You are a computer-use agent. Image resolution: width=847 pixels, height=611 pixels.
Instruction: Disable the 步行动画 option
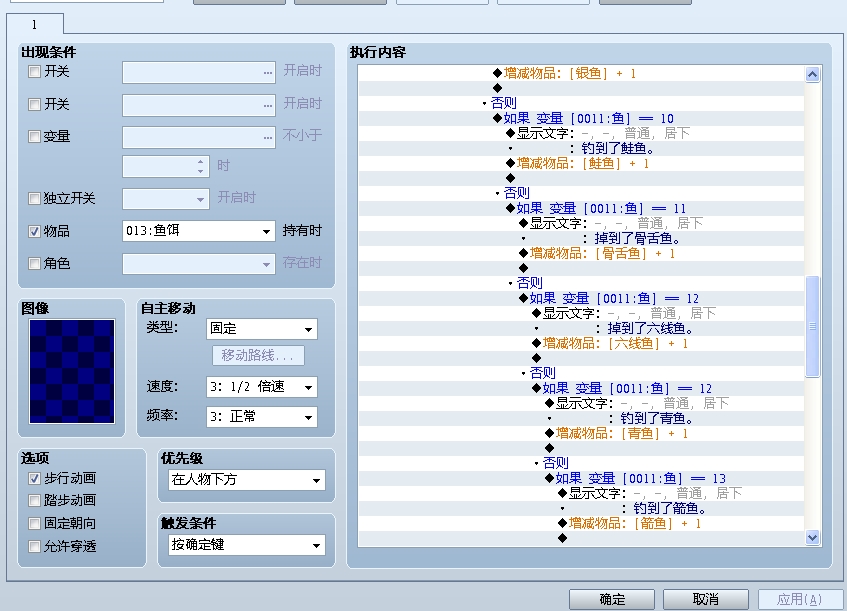tap(35, 479)
